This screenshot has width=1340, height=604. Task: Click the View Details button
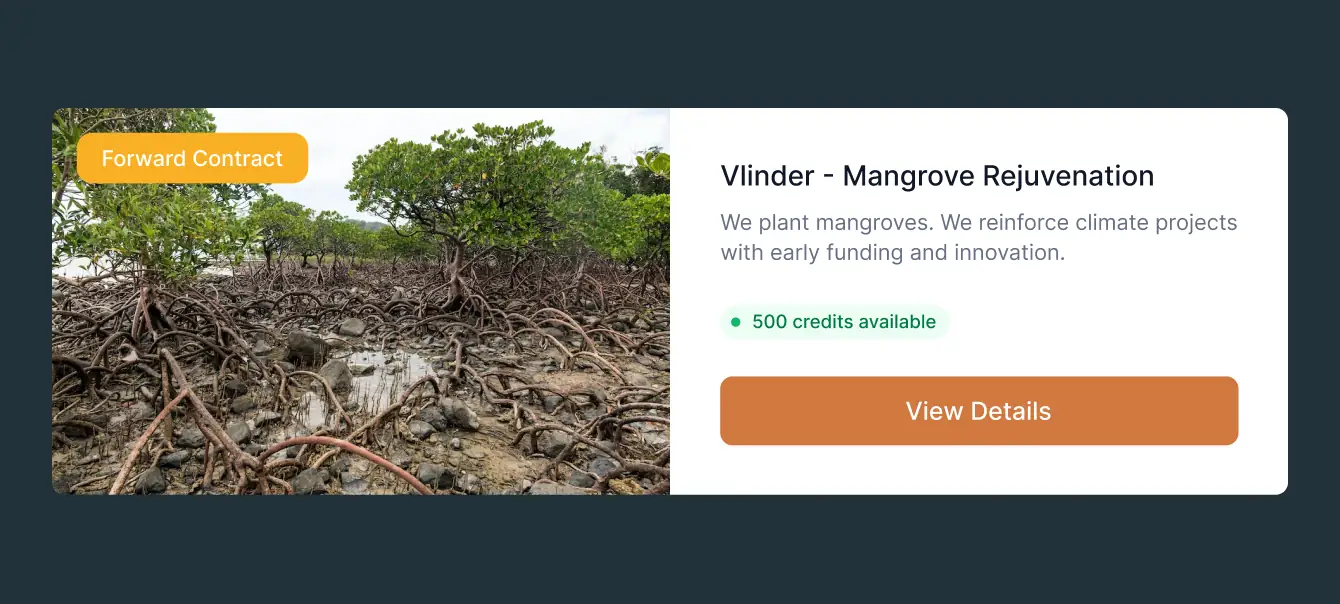(979, 411)
